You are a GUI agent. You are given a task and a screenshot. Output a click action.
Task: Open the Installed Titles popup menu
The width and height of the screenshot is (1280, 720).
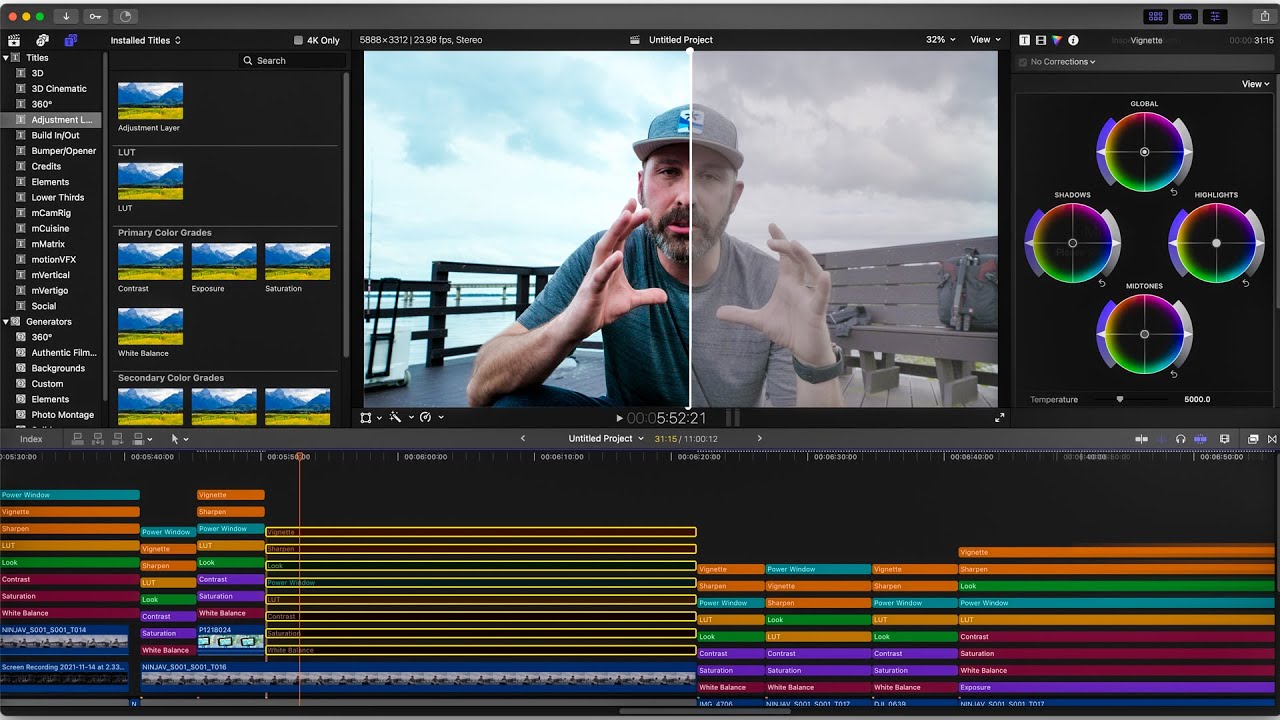click(146, 40)
